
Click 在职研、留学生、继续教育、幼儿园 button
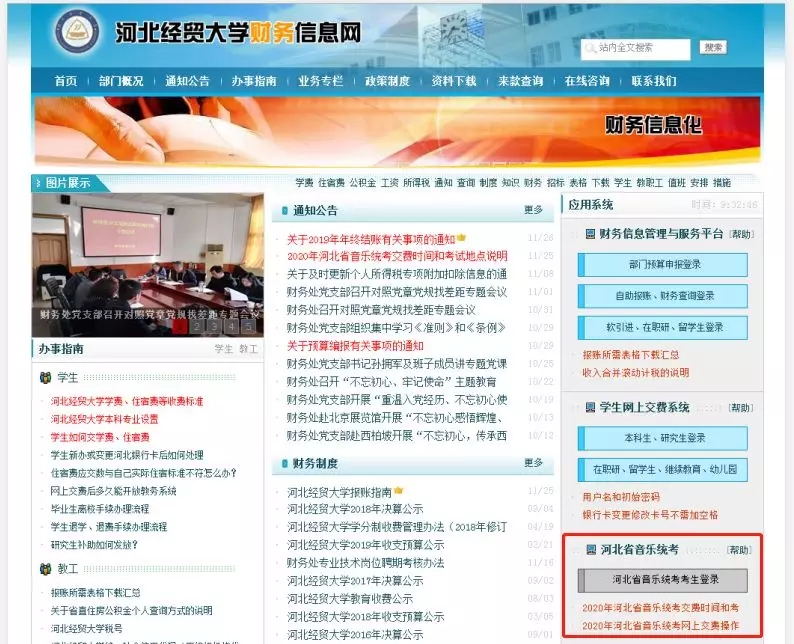click(x=663, y=470)
